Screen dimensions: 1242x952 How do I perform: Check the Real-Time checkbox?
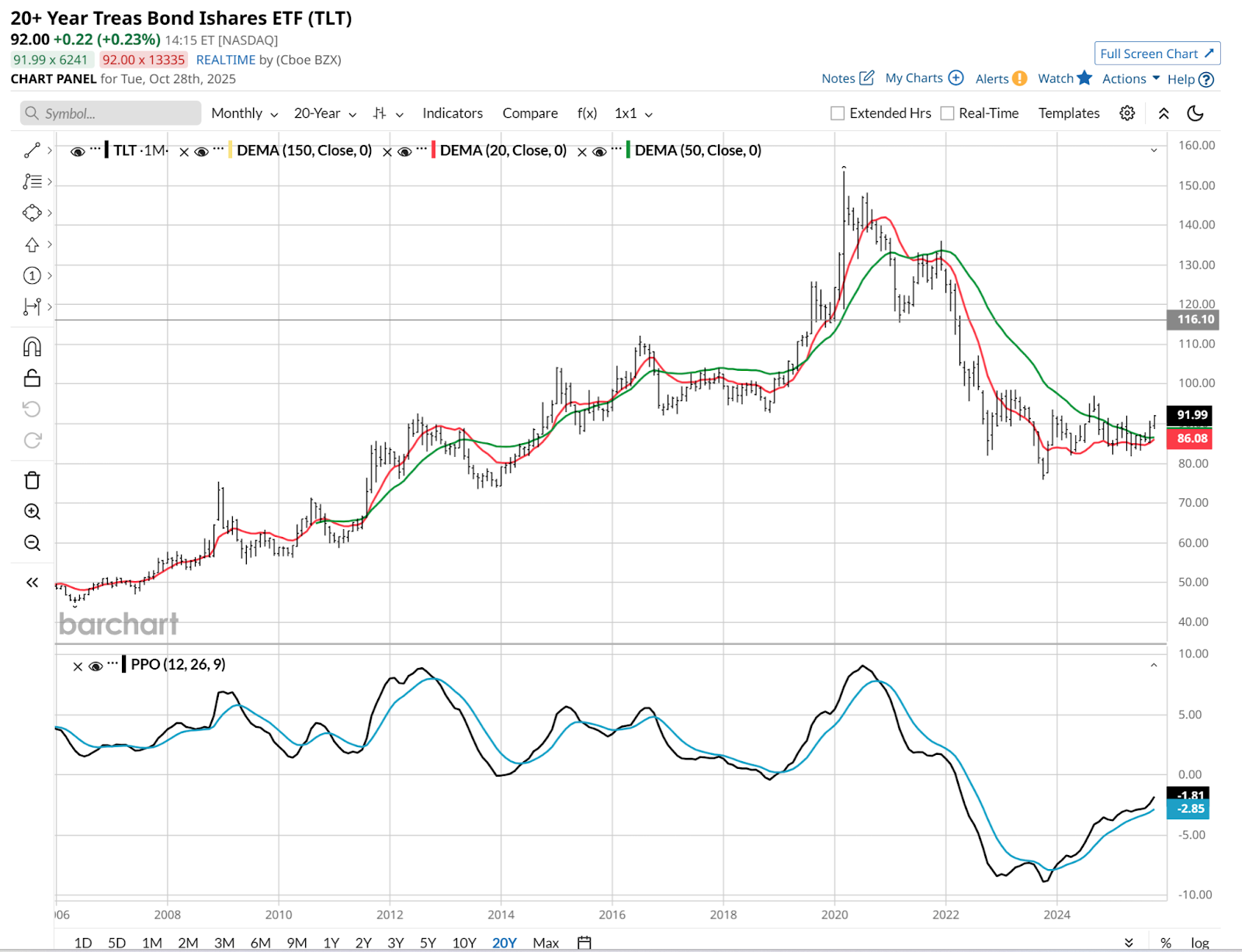coord(947,113)
